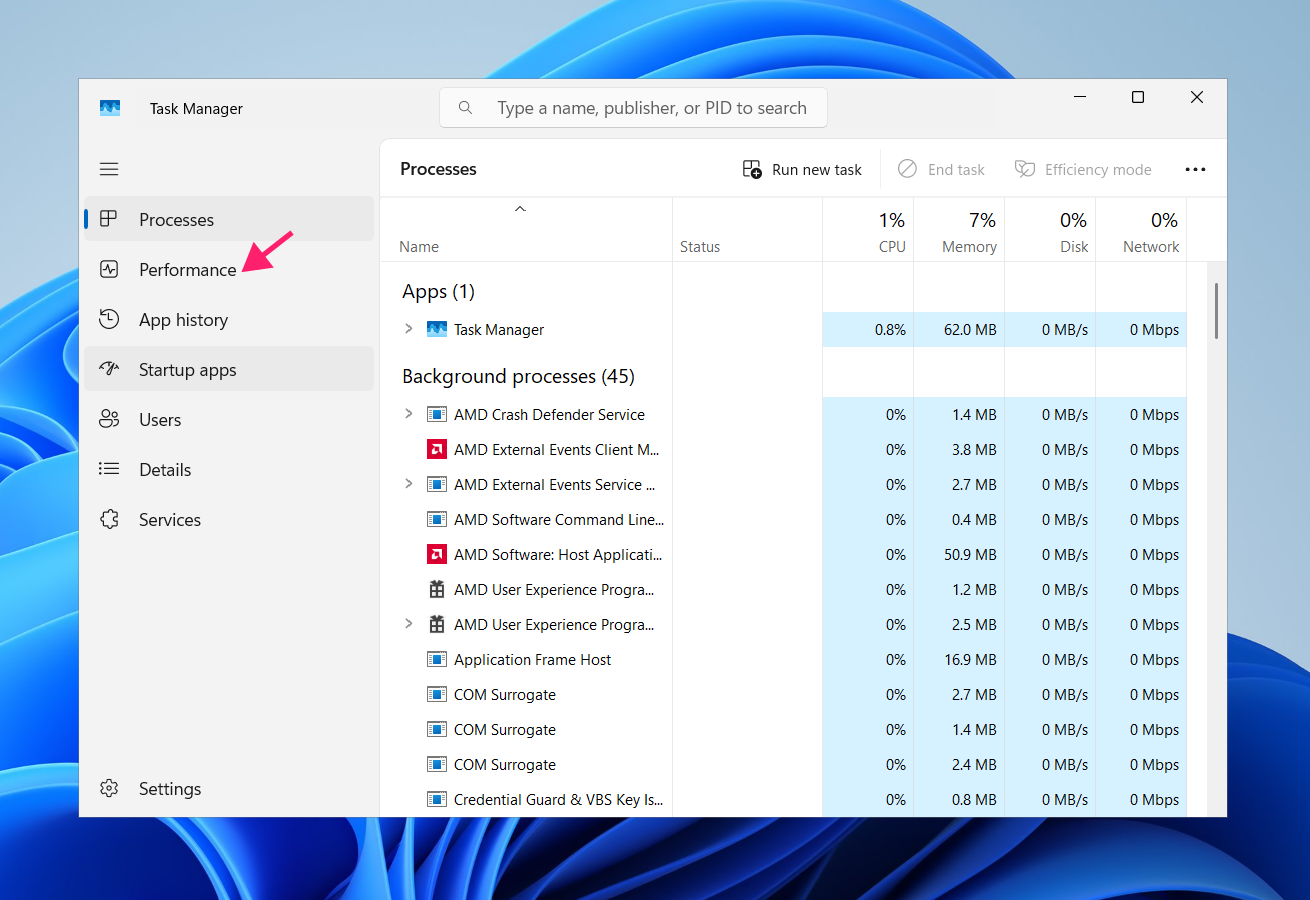Image resolution: width=1310 pixels, height=900 pixels.
Task: Click the Run new task icon
Action: click(752, 169)
